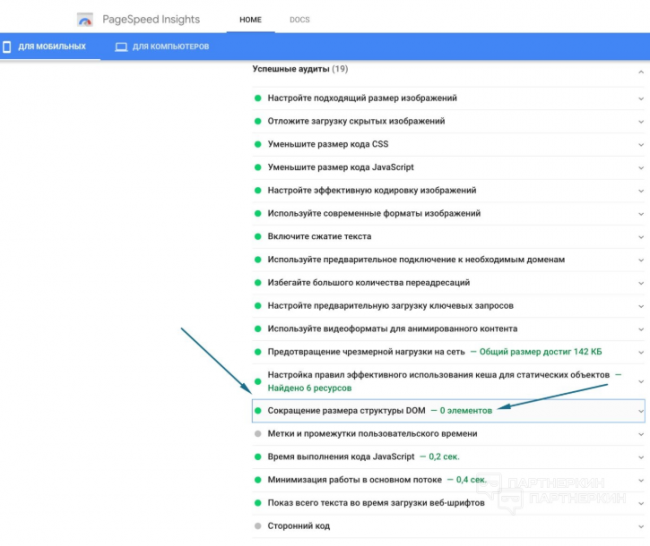Click green dot beside 'Сокращение размера структуры DOM'
This screenshot has height=546, width=650.
tap(257, 410)
